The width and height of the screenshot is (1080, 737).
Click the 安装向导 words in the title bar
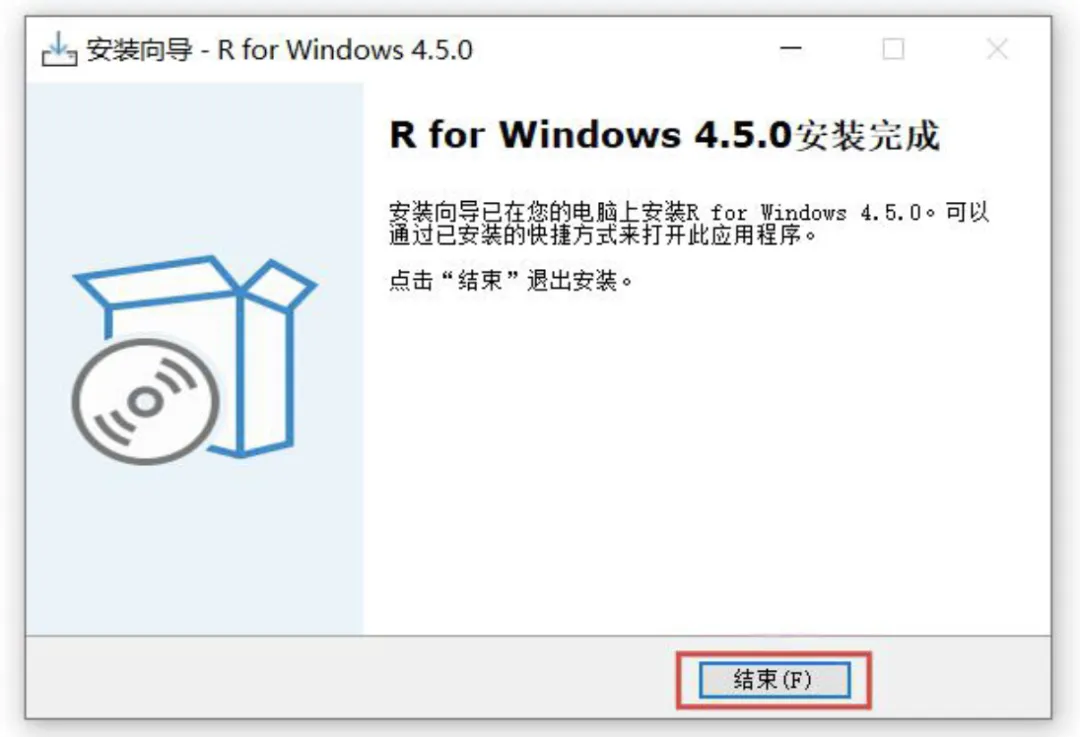point(139,50)
